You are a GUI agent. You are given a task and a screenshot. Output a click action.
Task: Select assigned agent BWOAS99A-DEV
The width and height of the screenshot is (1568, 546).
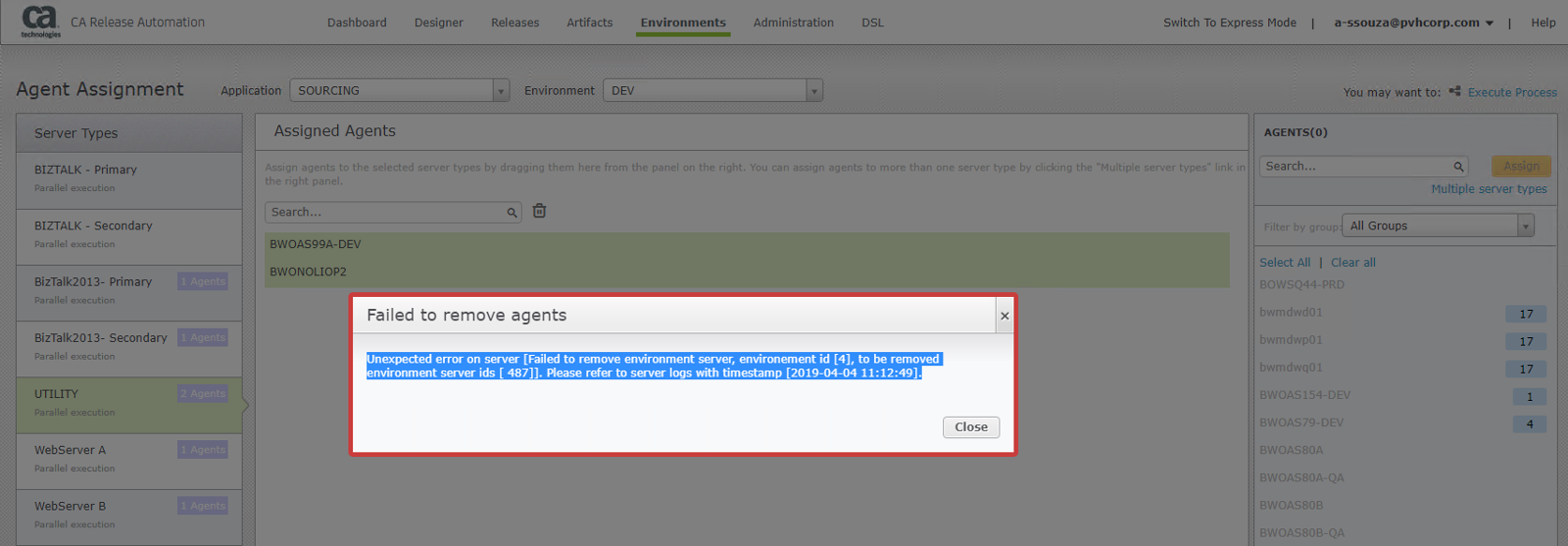(x=747, y=245)
